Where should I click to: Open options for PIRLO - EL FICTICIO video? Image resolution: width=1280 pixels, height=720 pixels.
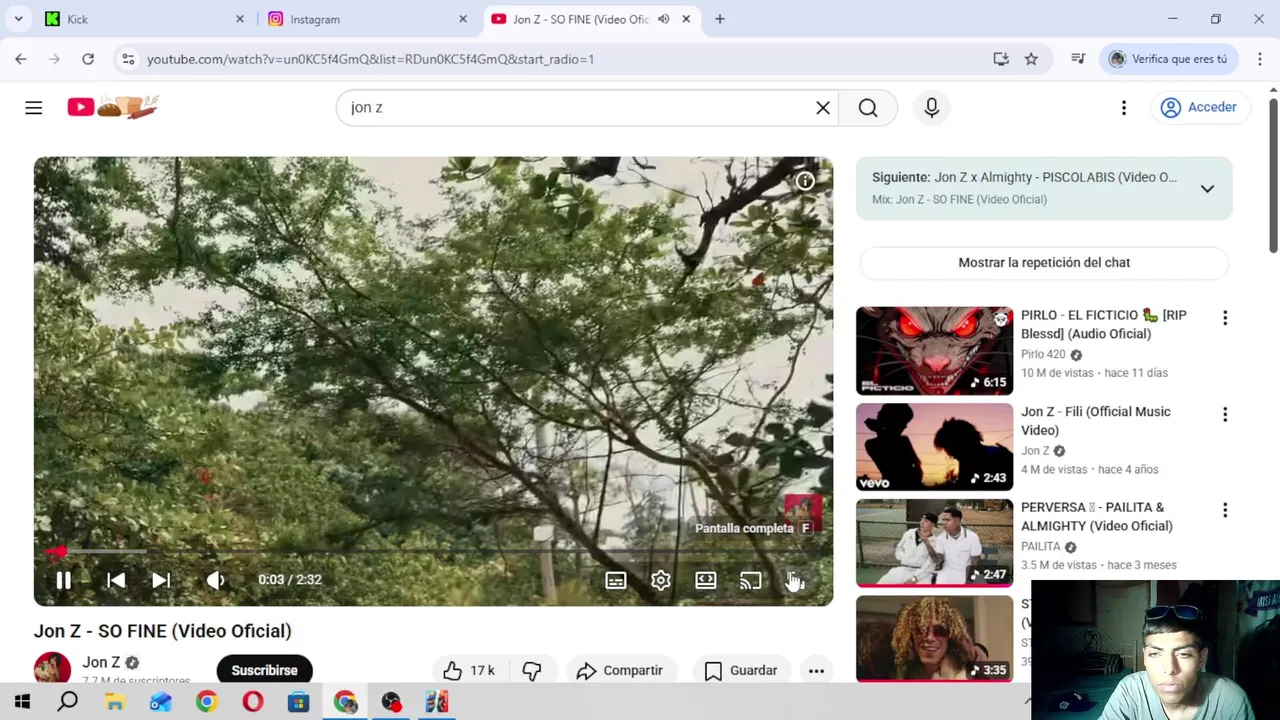[x=1225, y=318]
